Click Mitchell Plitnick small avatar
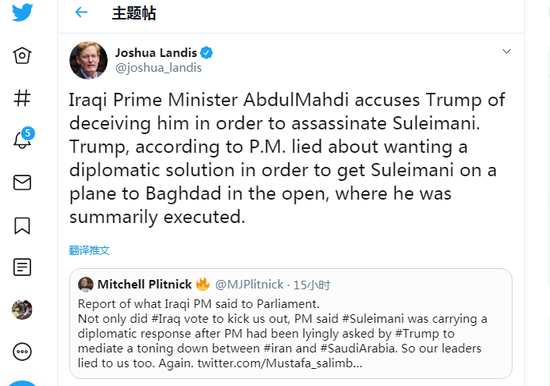 pyautogui.click(x=86, y=284)
